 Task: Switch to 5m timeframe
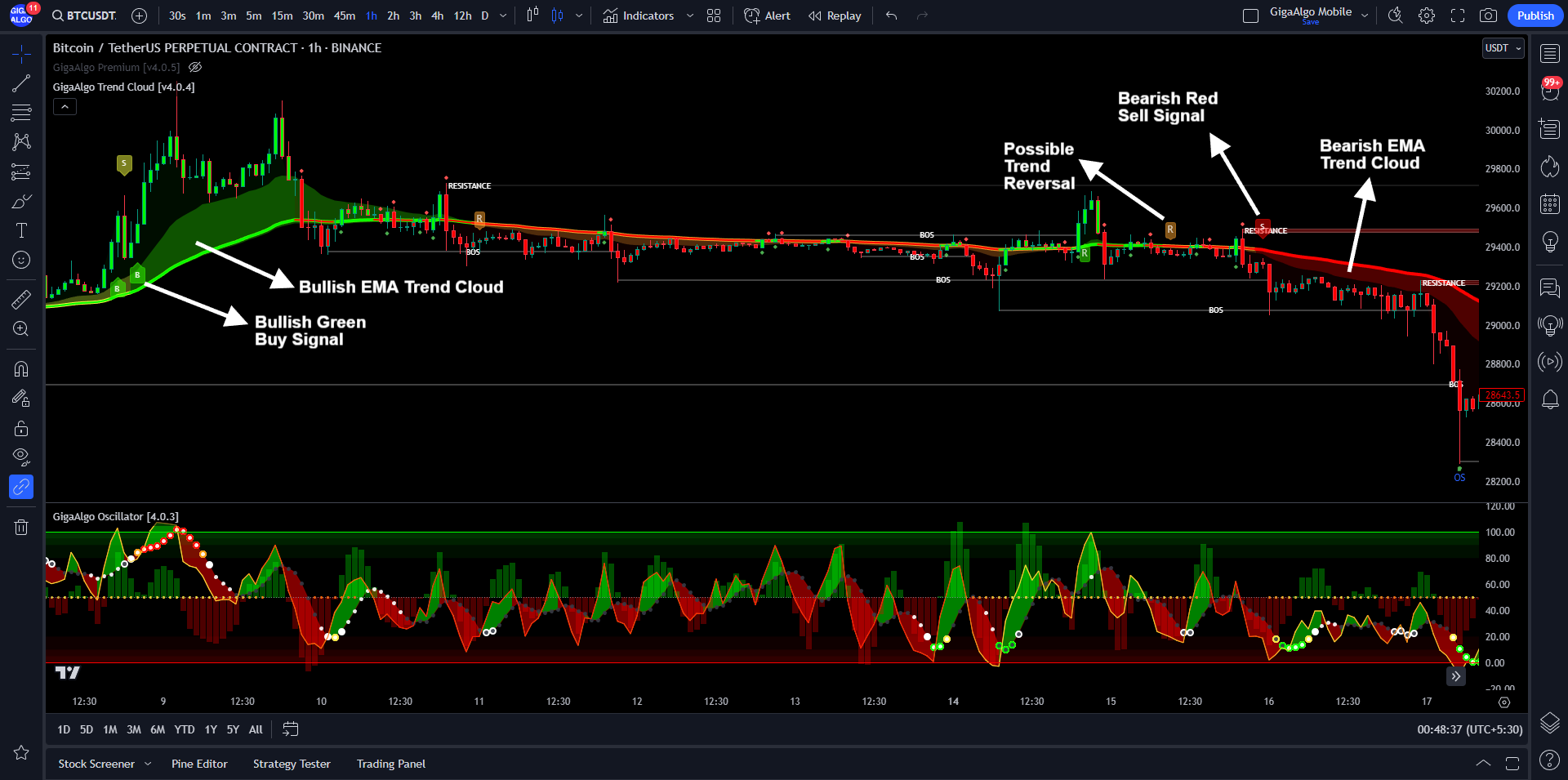coord(254,16)
